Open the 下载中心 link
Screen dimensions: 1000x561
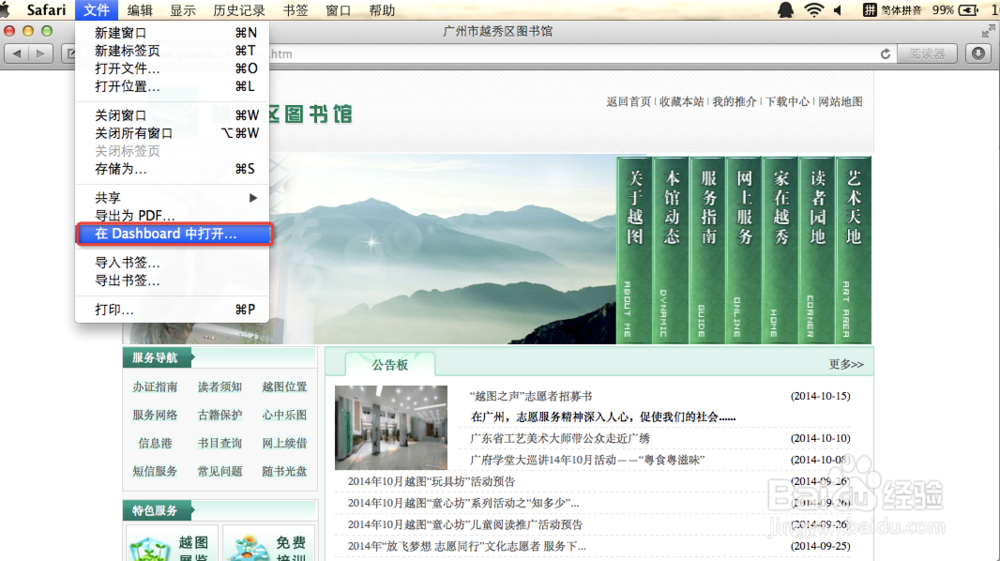[787, 101]
